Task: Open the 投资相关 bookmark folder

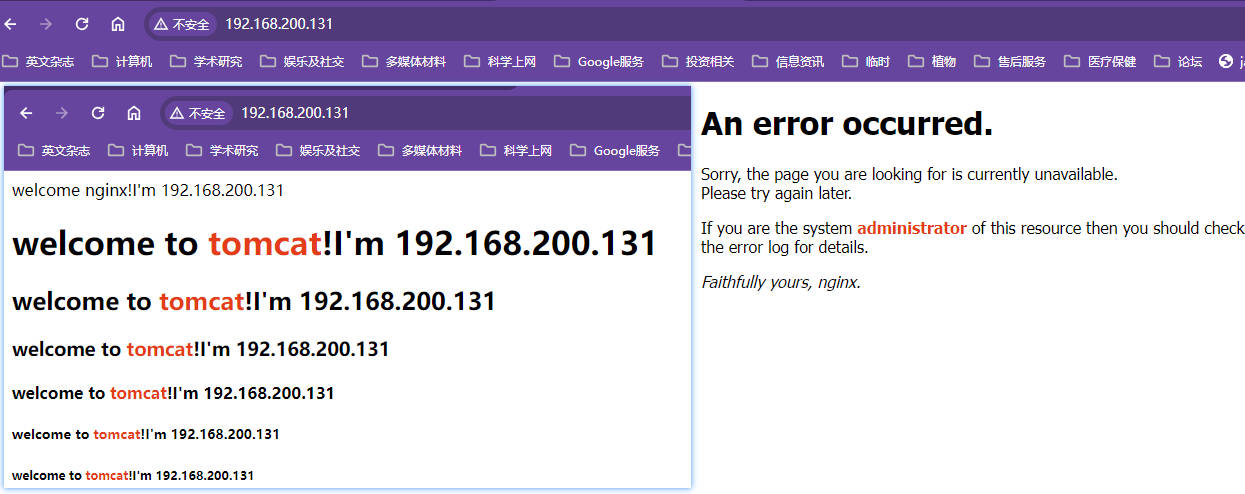Action: pos(698,62)
